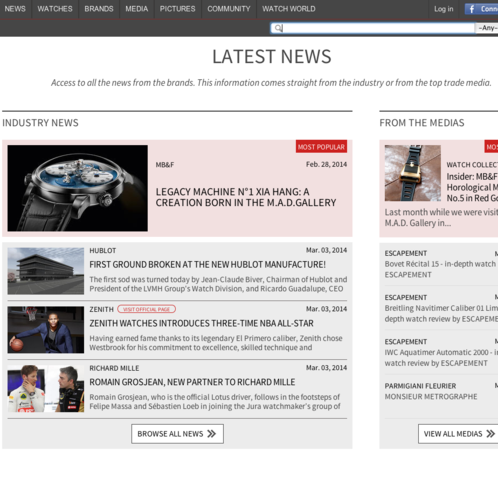Open MONSIEUR METROGRAPHE media link
Viewport: 498px width, 478px height.
pyautogui.click(x=431, y=397)
